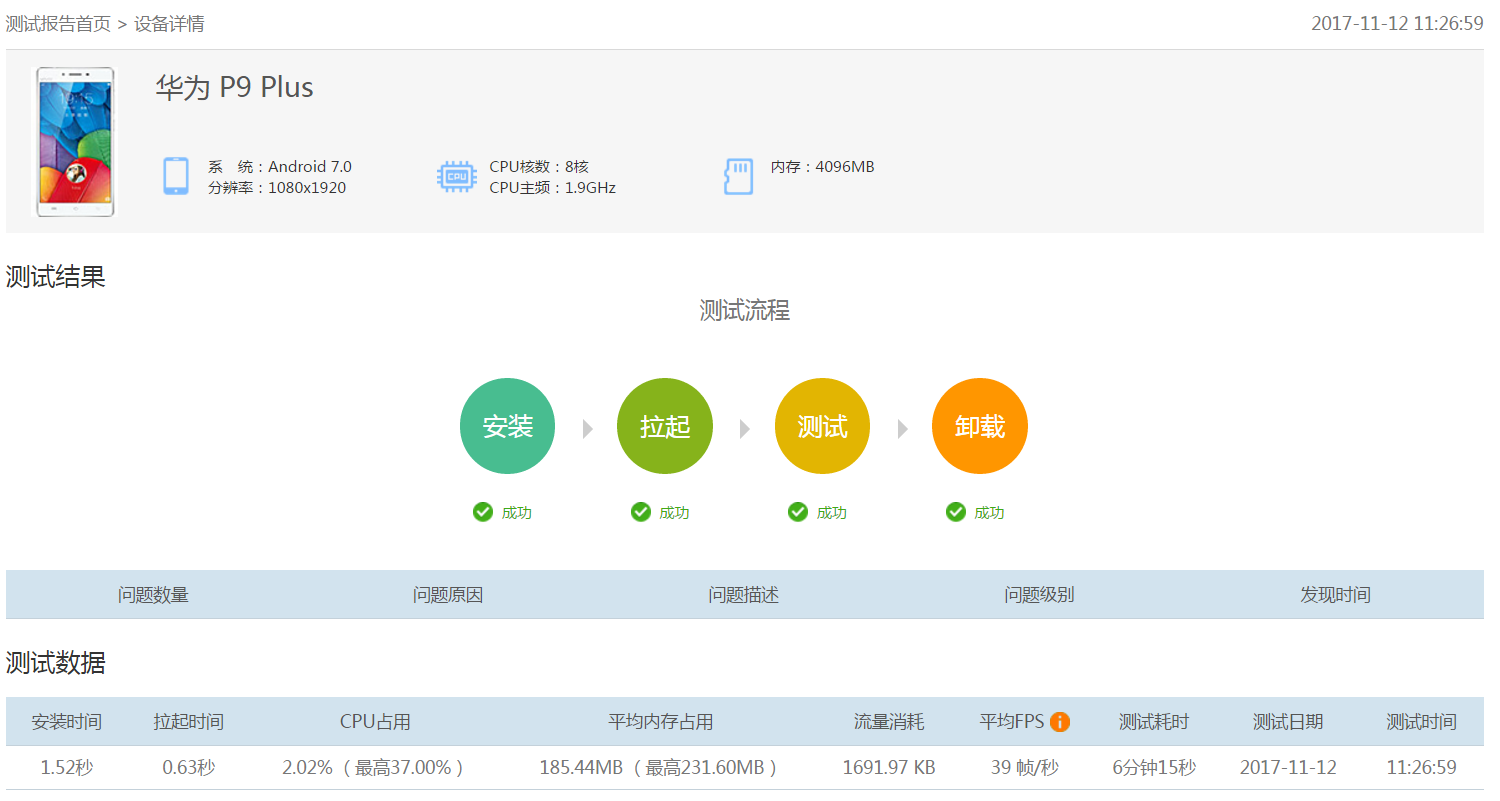
Task: Click the 成功 label under 卸载
Action: (990, 513)
